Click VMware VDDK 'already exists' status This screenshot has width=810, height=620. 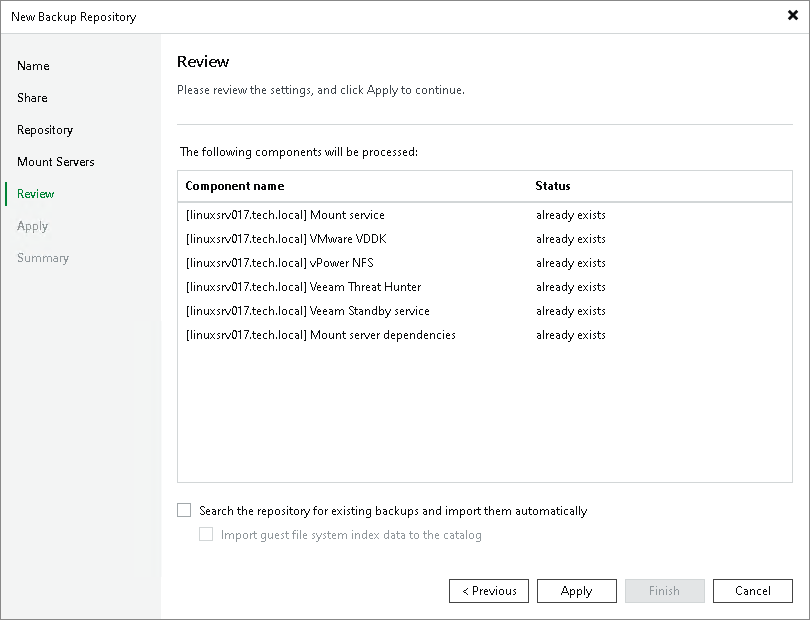pos(571,239)
